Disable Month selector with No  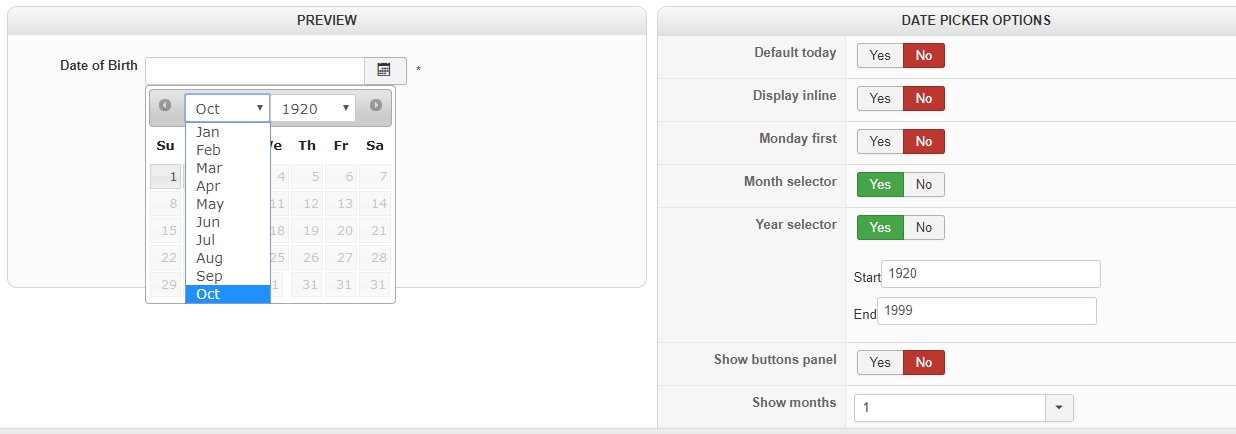pyautogui.click(x=924, y=185)
